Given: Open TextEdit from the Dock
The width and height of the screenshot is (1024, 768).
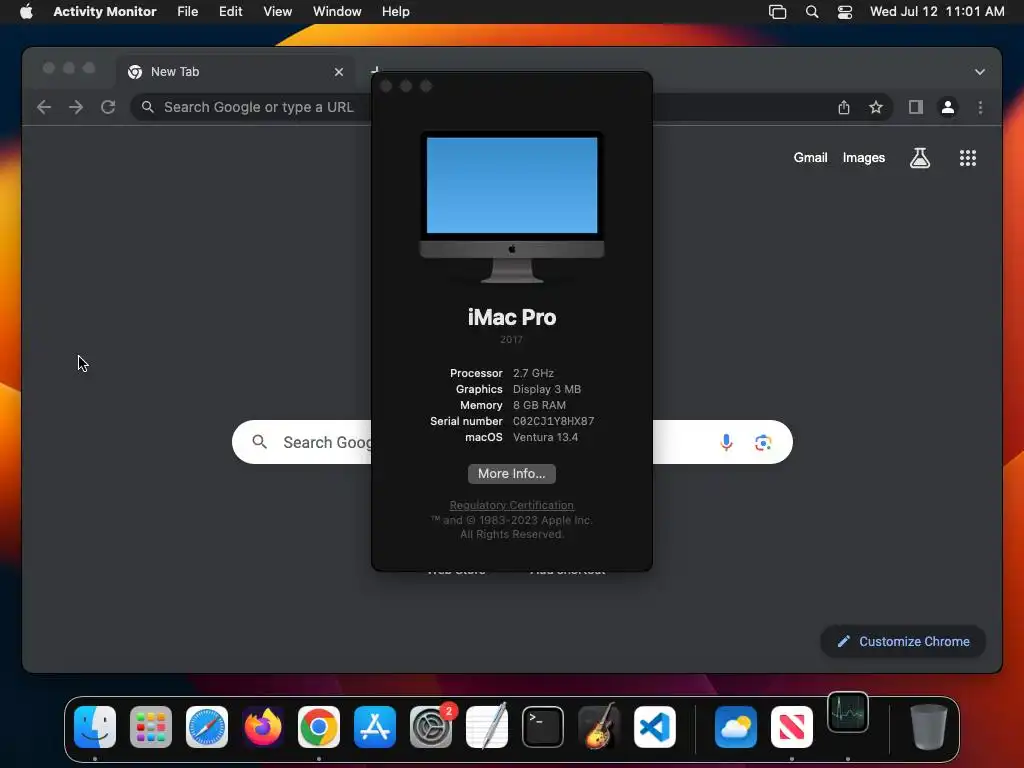Looking at the screenshot, I should coord(487,727).
